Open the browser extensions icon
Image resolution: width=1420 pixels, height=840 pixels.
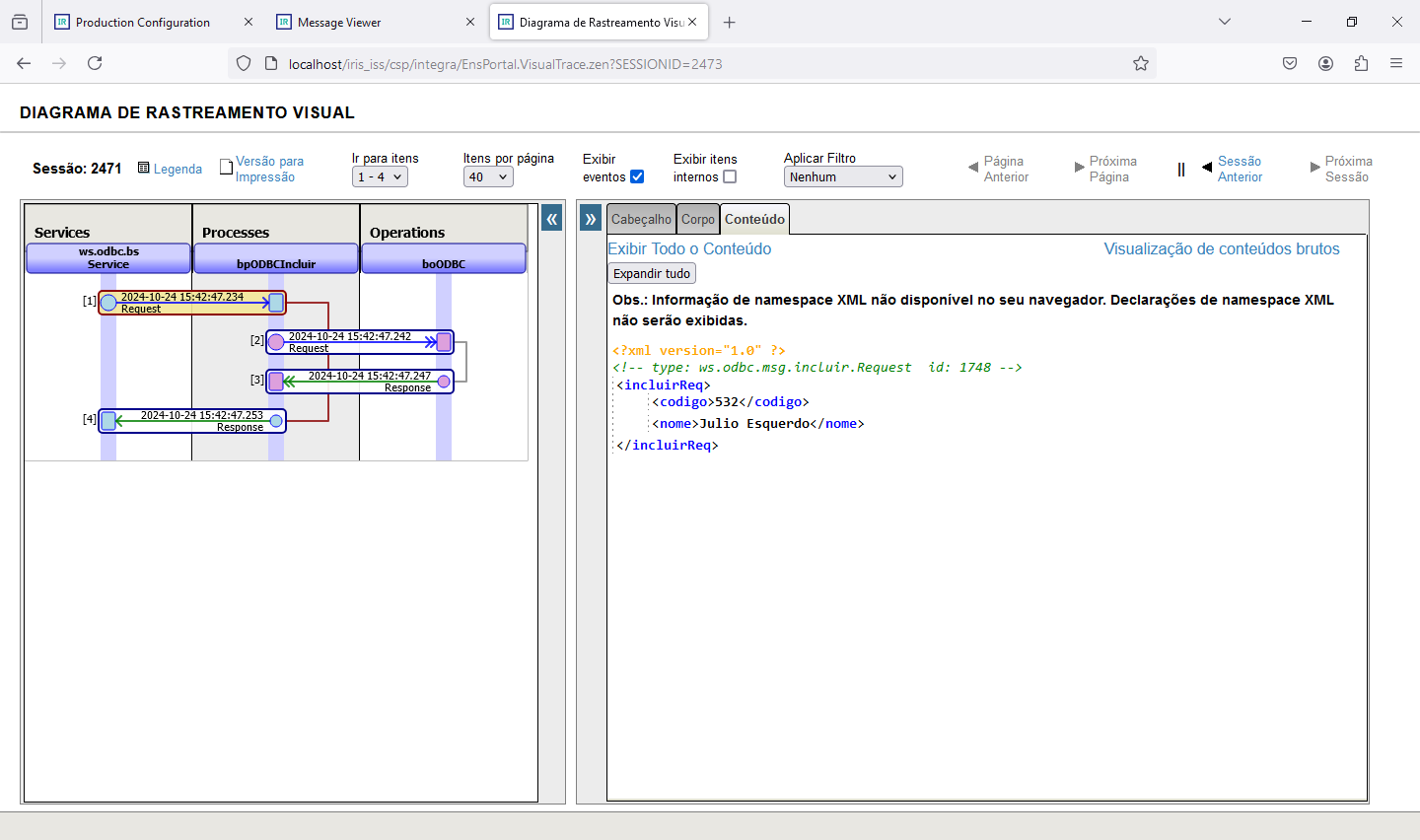pyautogui.click(x=1361, y=63)
